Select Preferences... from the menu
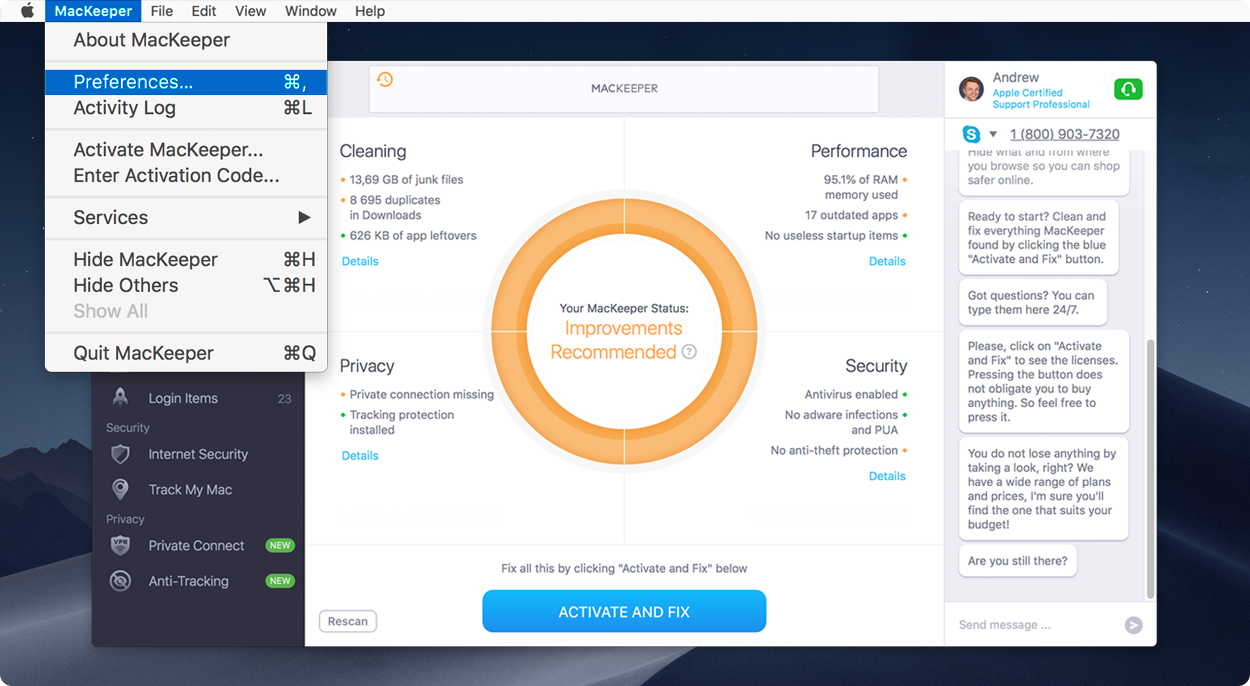 point(186,82)
